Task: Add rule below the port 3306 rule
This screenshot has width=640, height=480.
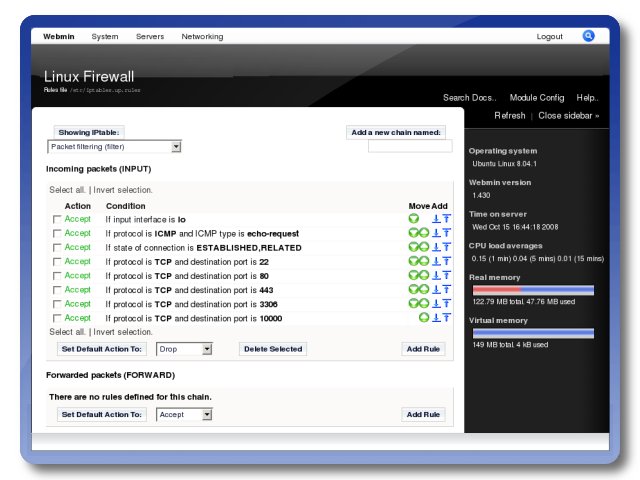Action: click(x=436, y=304)
